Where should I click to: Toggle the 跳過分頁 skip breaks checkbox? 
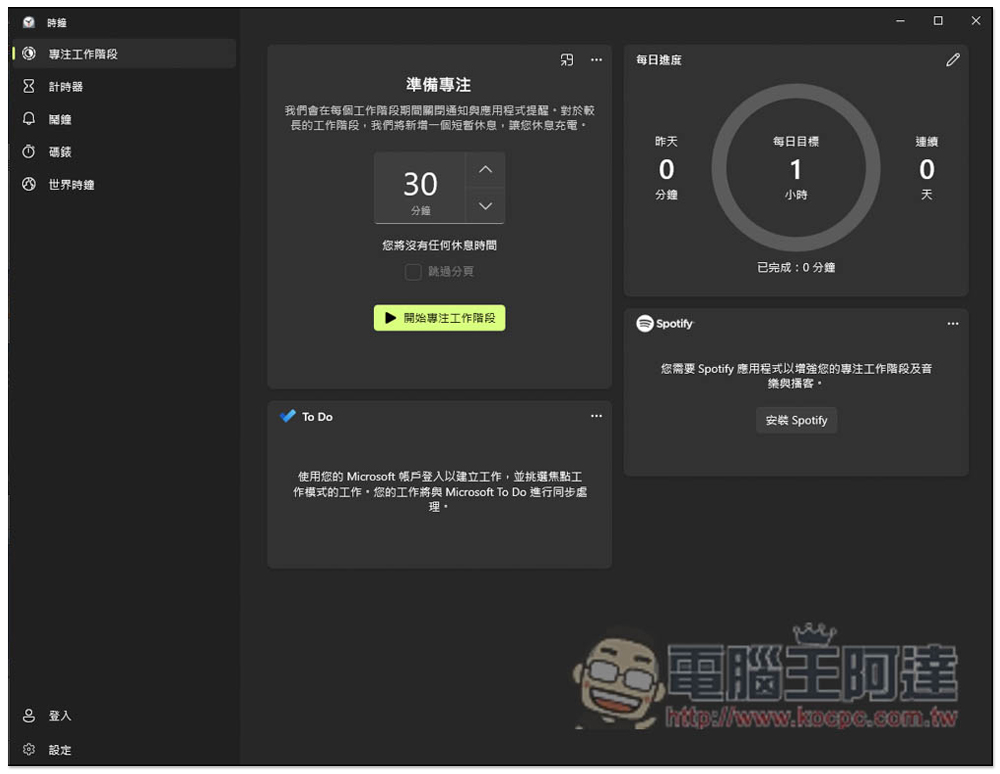(x=413, y=272)
